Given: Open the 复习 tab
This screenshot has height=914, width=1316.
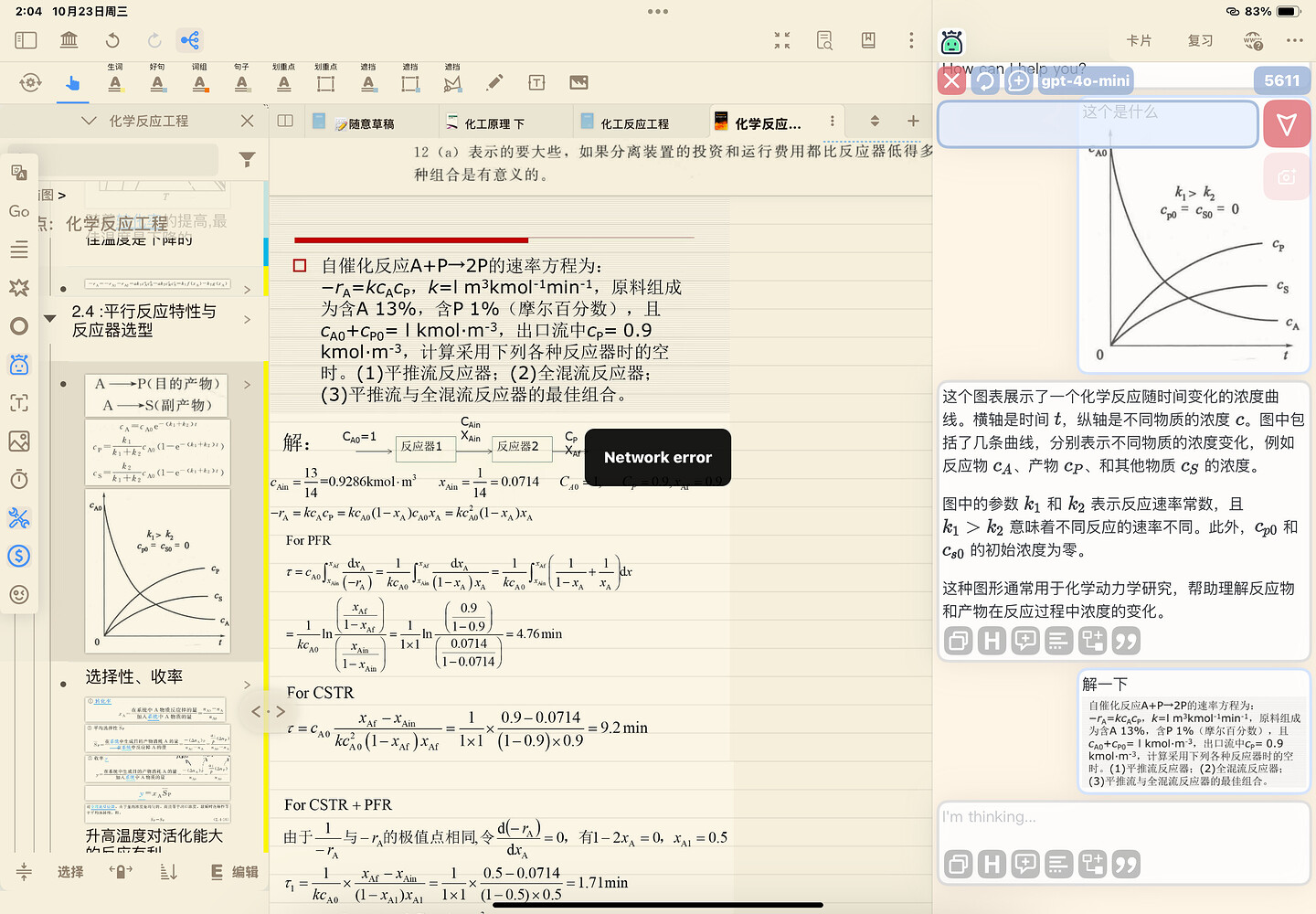Looking at the screenshot, I should click(1200, 41).
